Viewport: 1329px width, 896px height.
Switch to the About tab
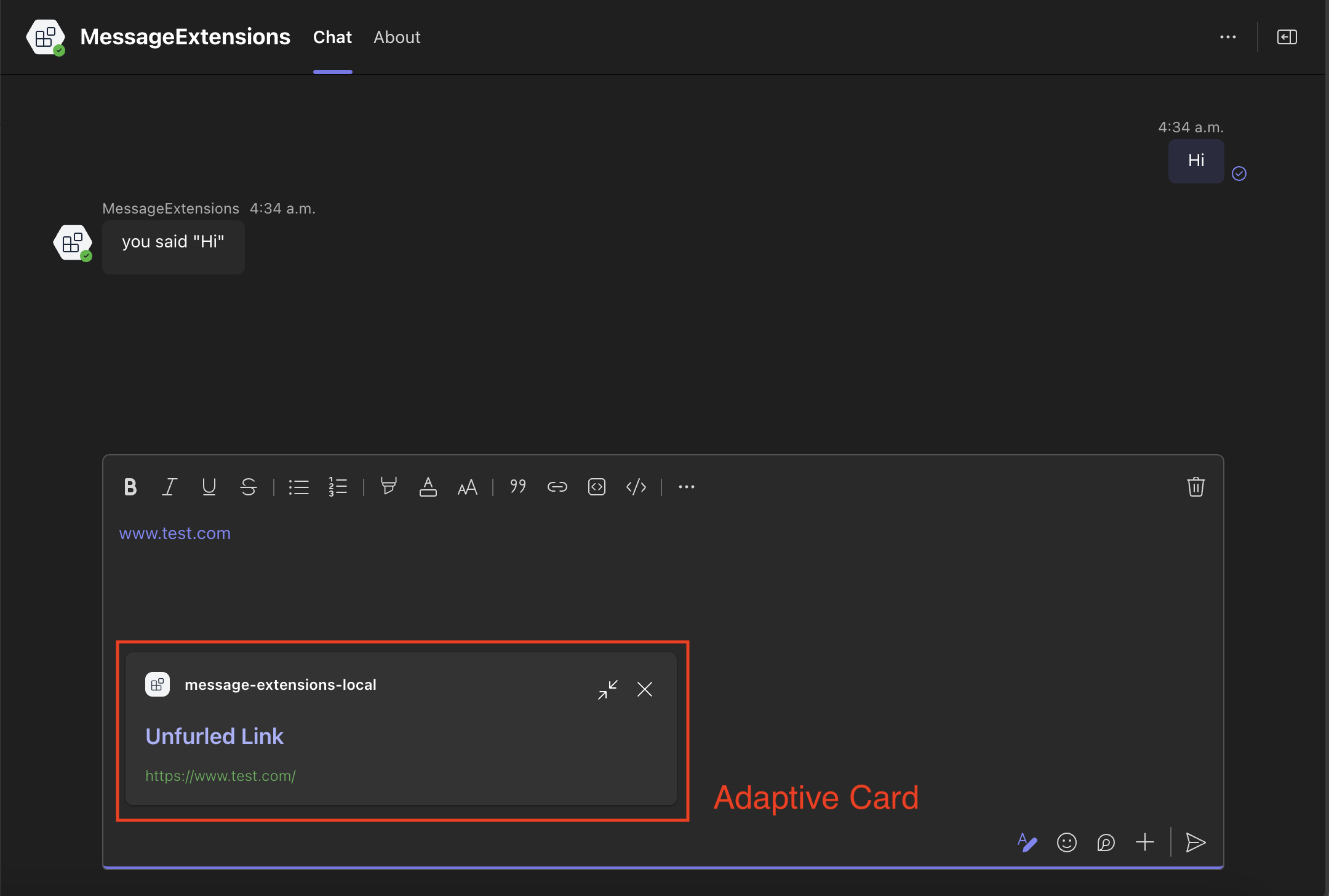coord(397,37)
